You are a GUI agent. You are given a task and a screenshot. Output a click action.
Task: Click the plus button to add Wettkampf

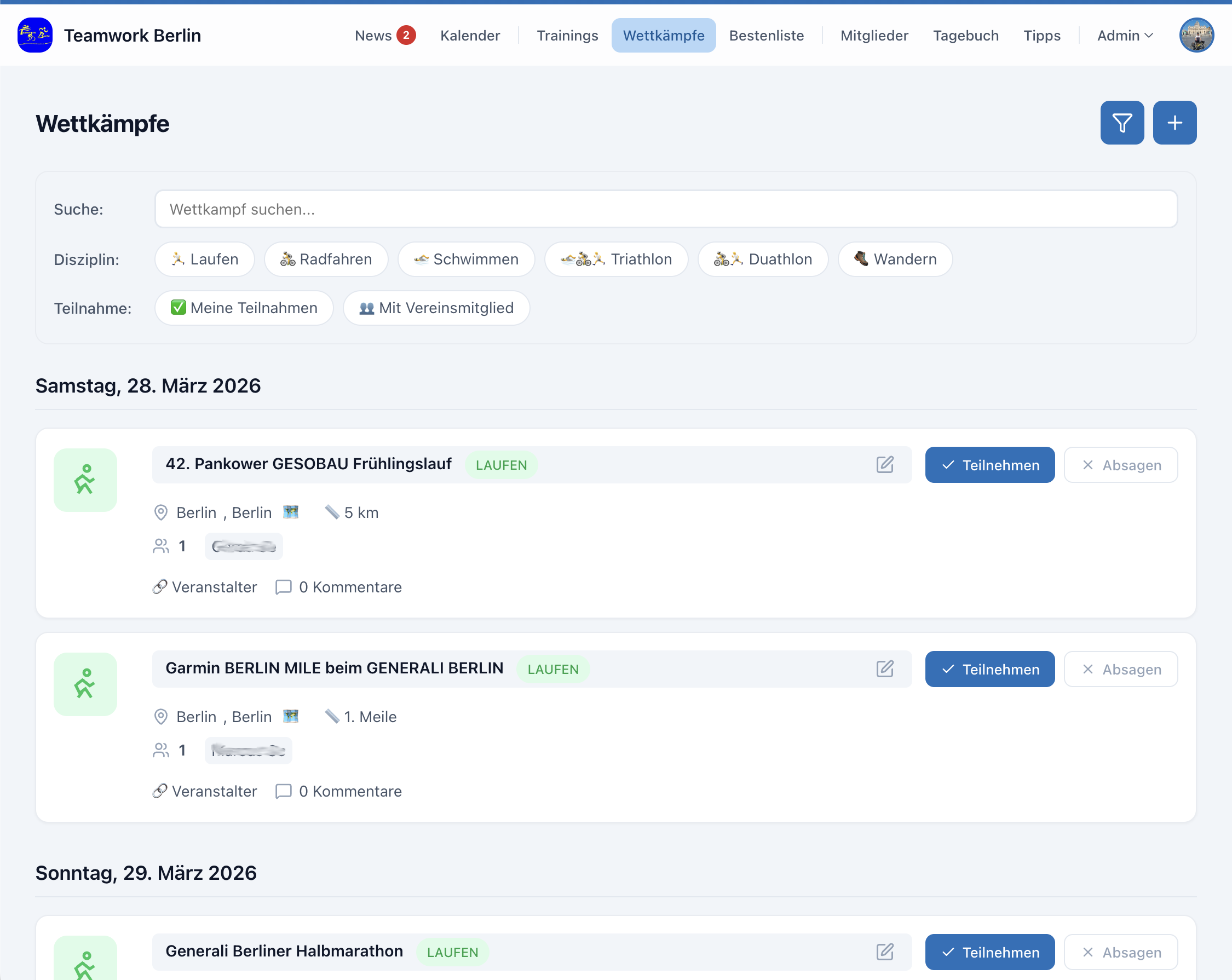(1175, 123)
